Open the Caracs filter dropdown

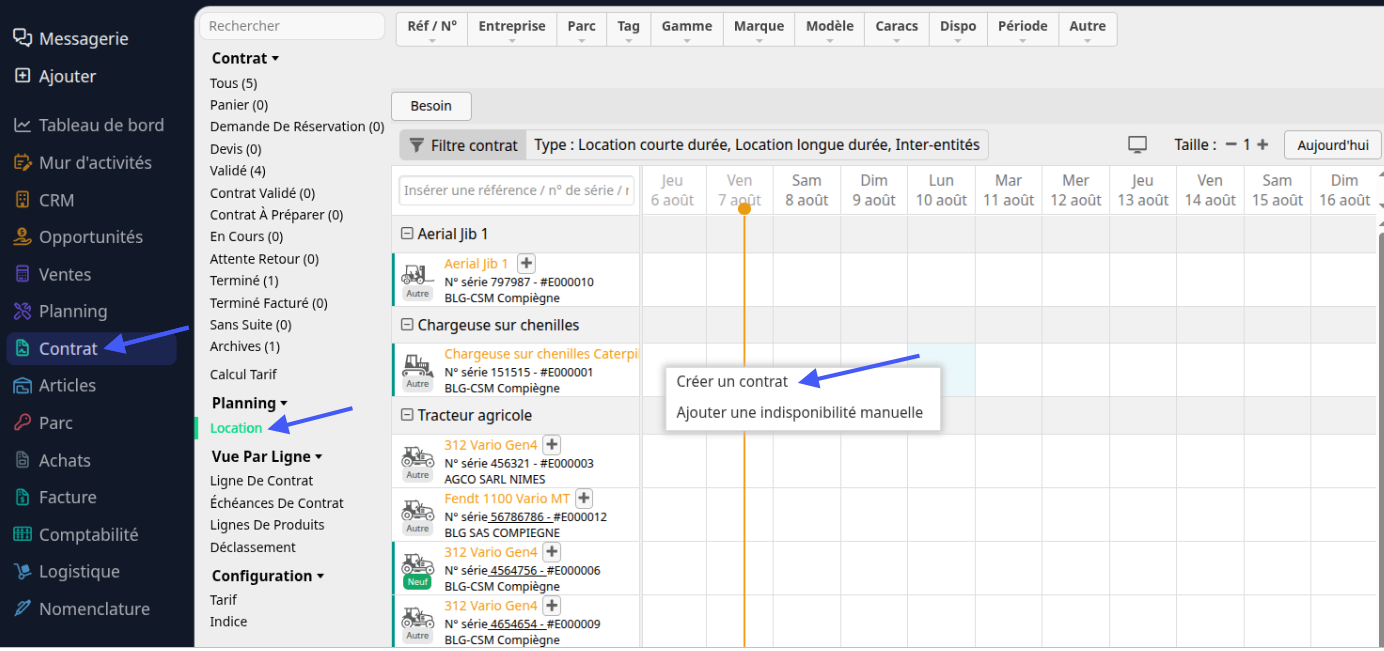(897, 30)
